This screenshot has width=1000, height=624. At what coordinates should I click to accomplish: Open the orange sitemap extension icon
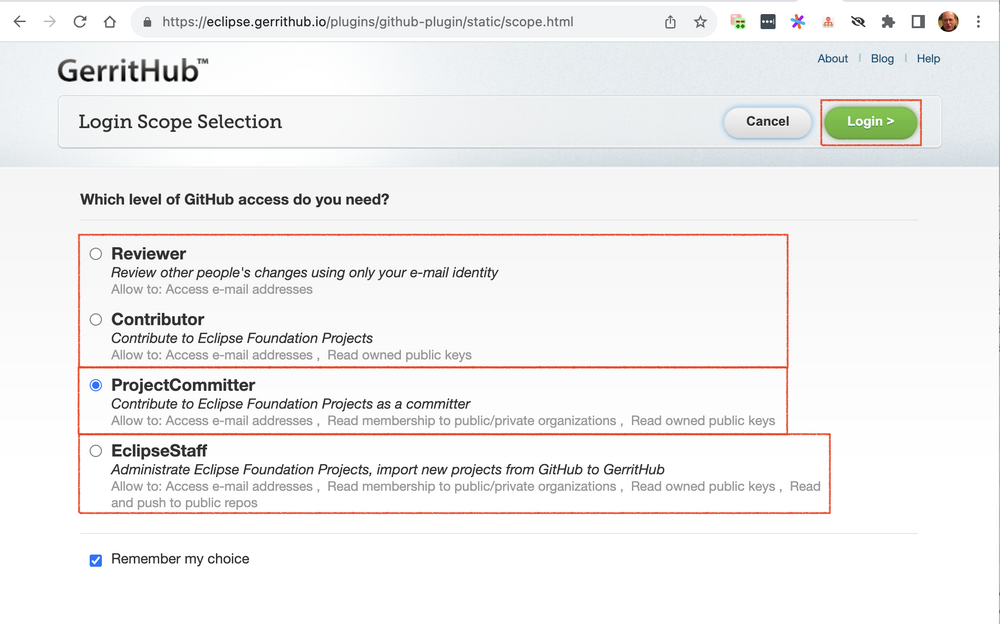827,20
